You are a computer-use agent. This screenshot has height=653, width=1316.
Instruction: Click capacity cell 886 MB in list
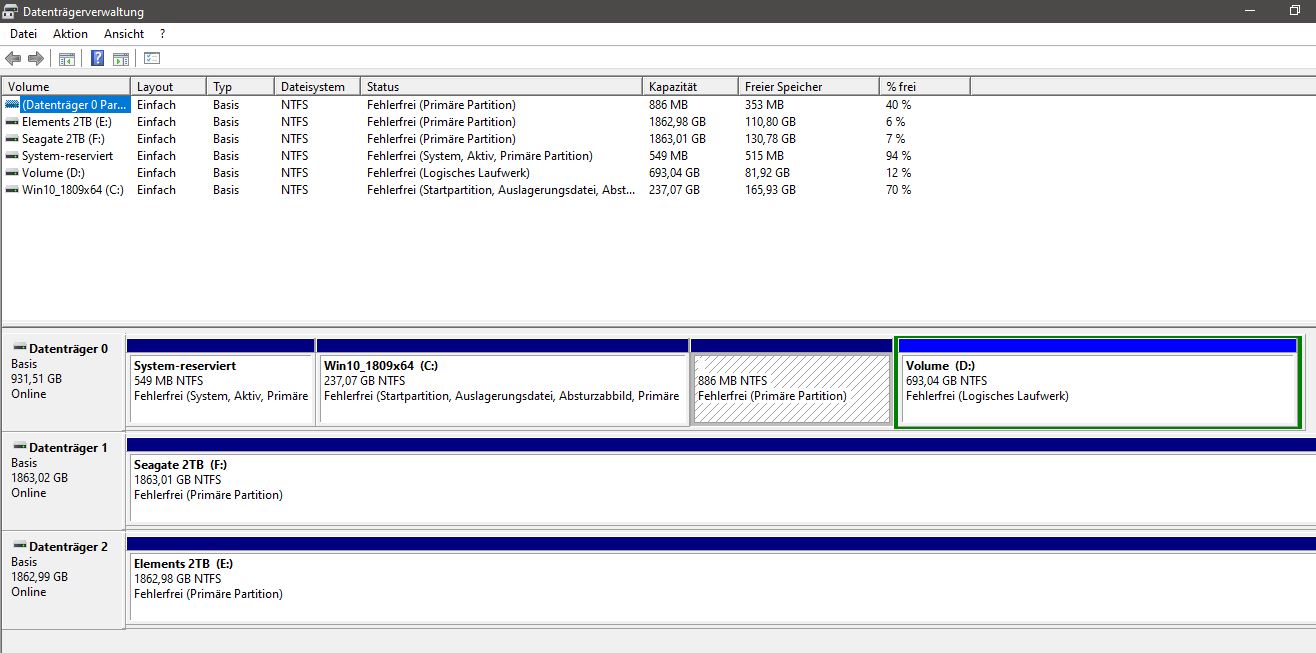668,105
